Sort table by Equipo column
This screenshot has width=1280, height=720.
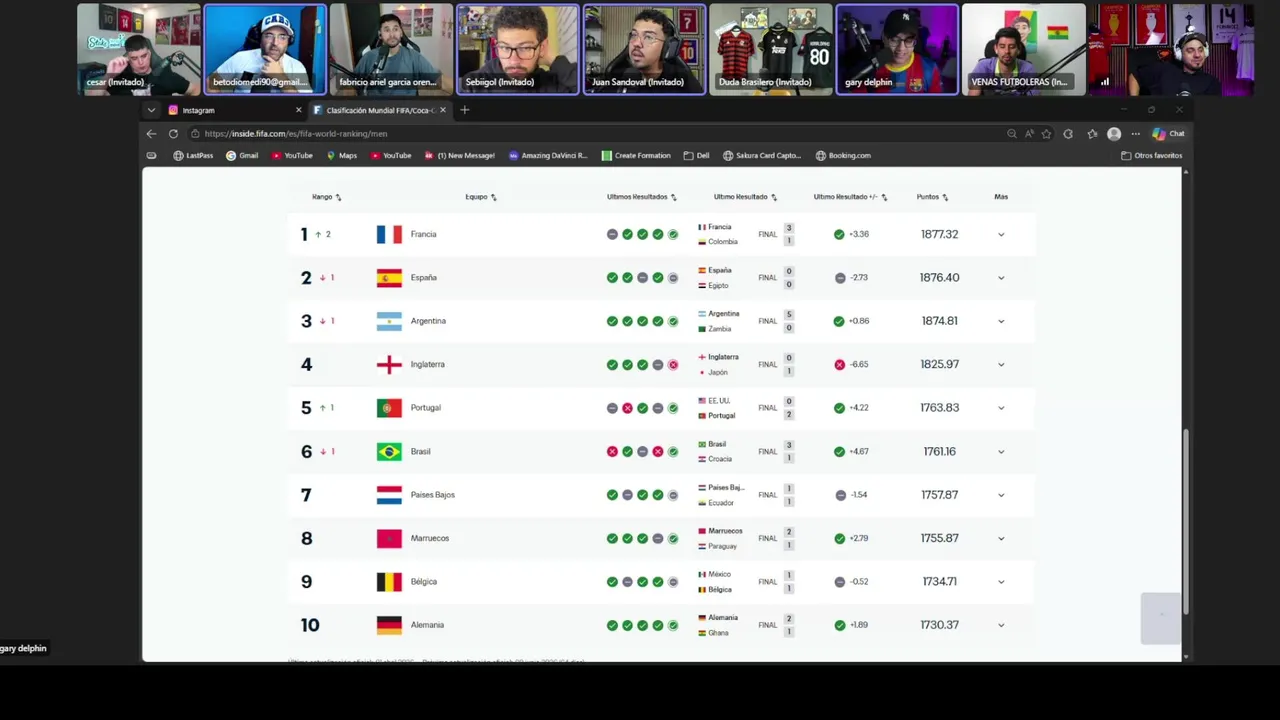(x=481, y=197)
